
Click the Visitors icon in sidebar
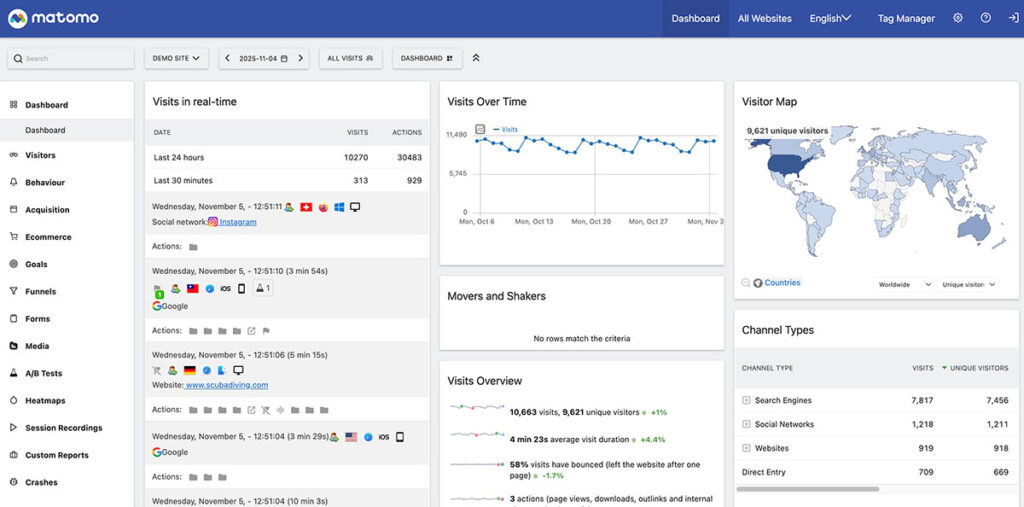click(14, 155)
